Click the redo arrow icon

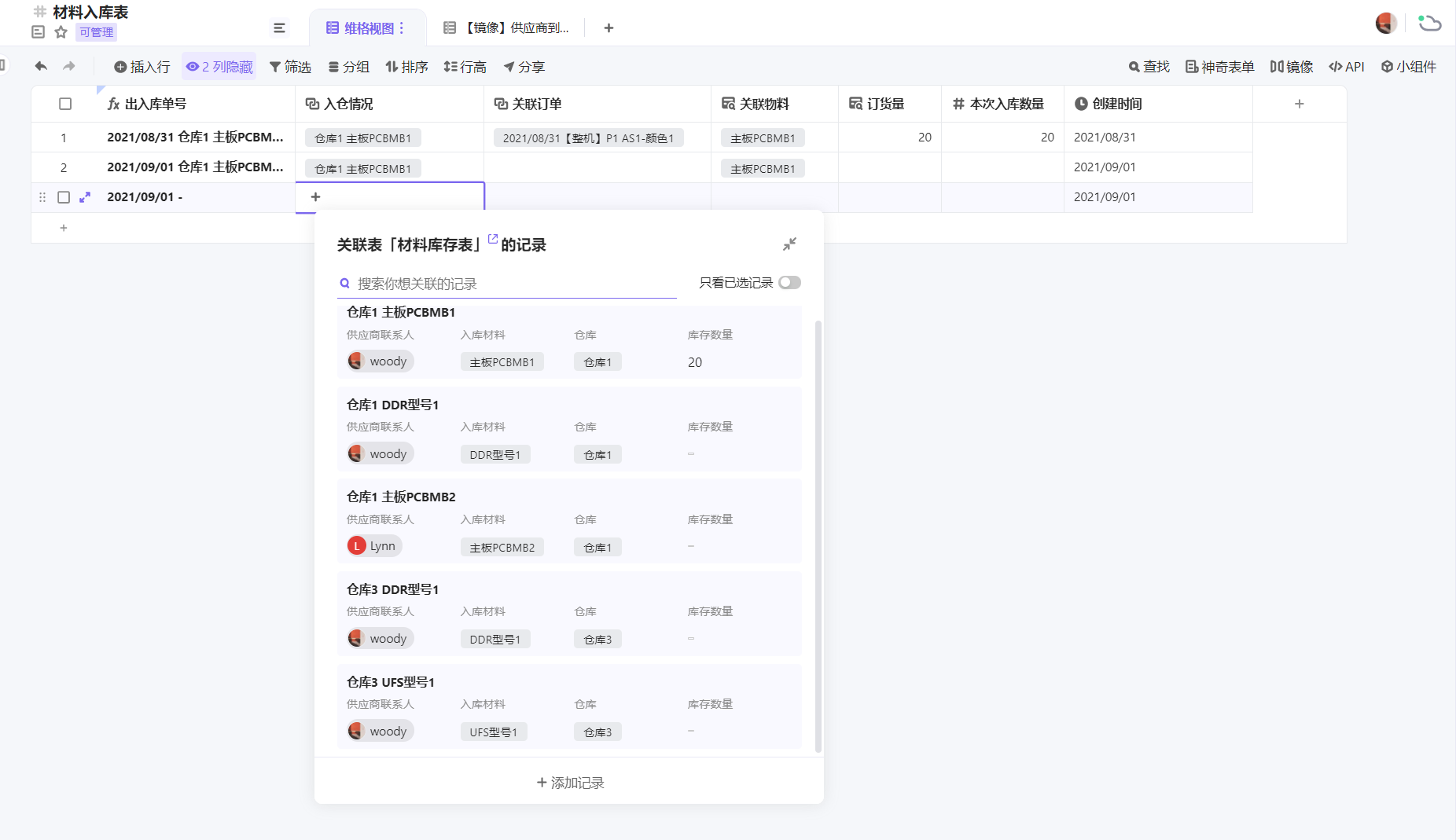(x=69, y=67)
